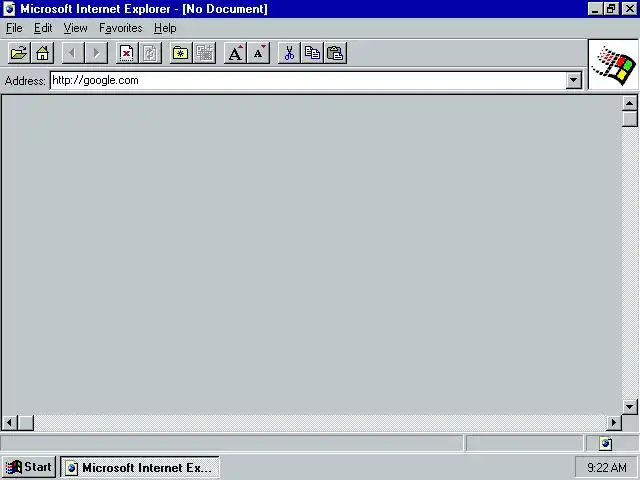Click the horizontal scrollbar left arrow
640x480 pixels.
tap(10, 422)
